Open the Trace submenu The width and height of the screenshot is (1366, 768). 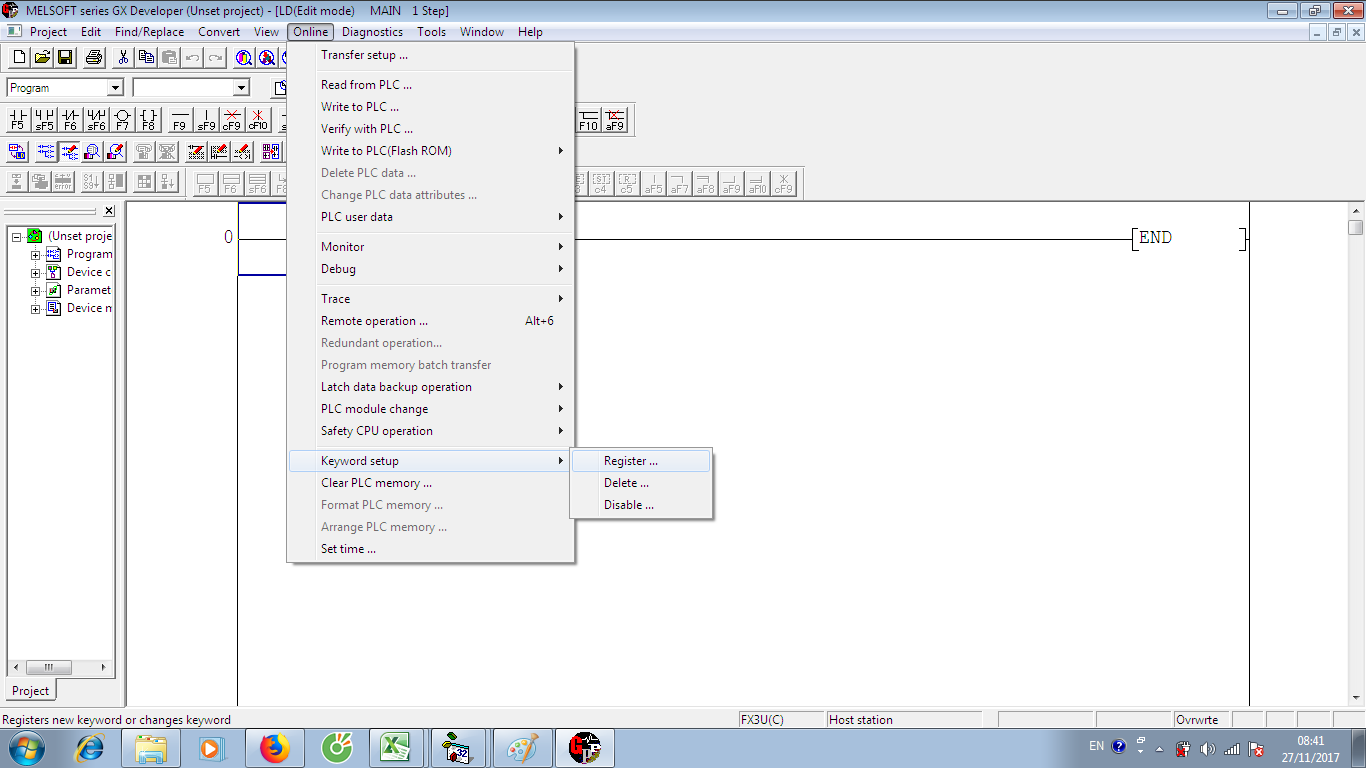430,299
